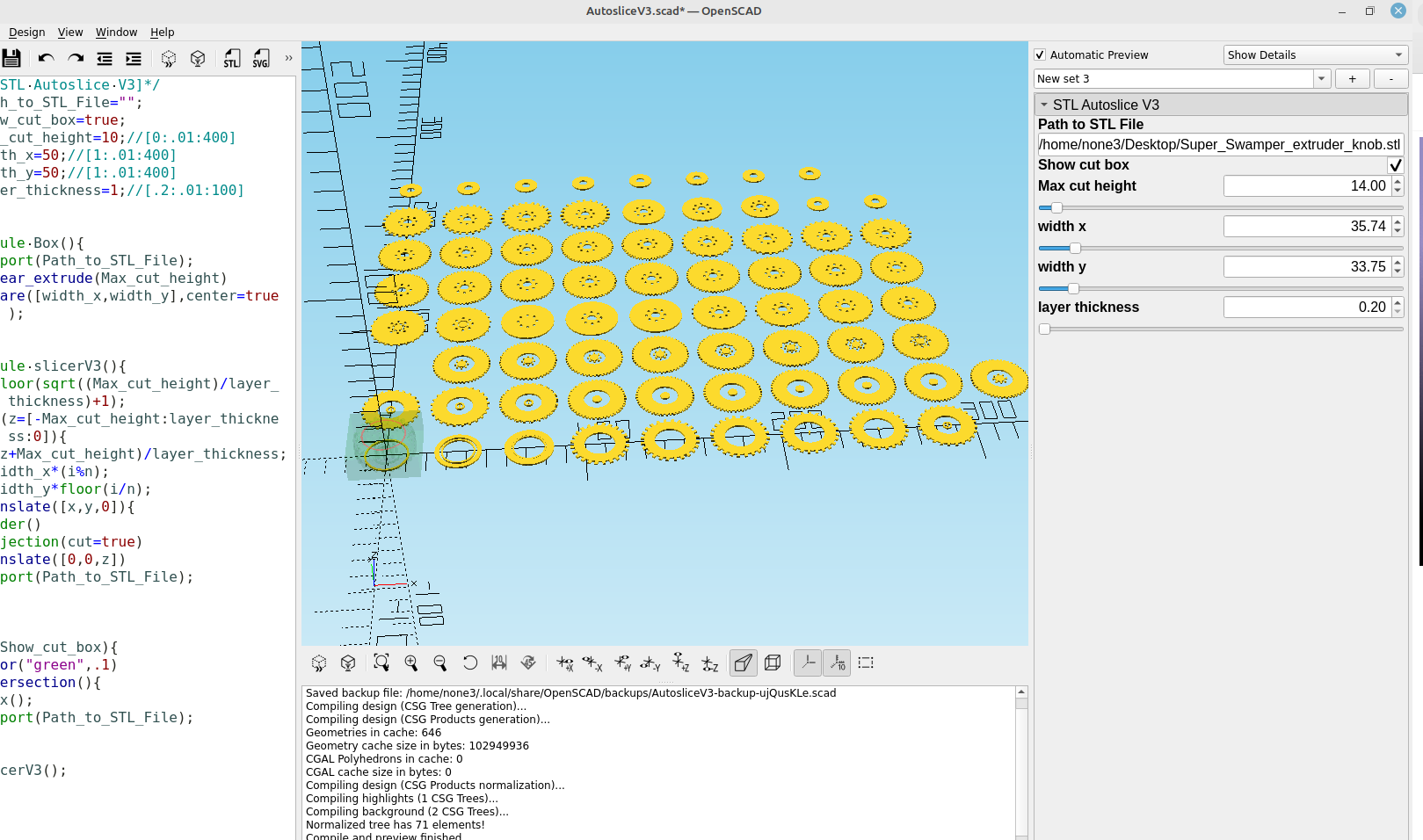
Task: Open the Show Details dropdown
Action: point(1314,54)
